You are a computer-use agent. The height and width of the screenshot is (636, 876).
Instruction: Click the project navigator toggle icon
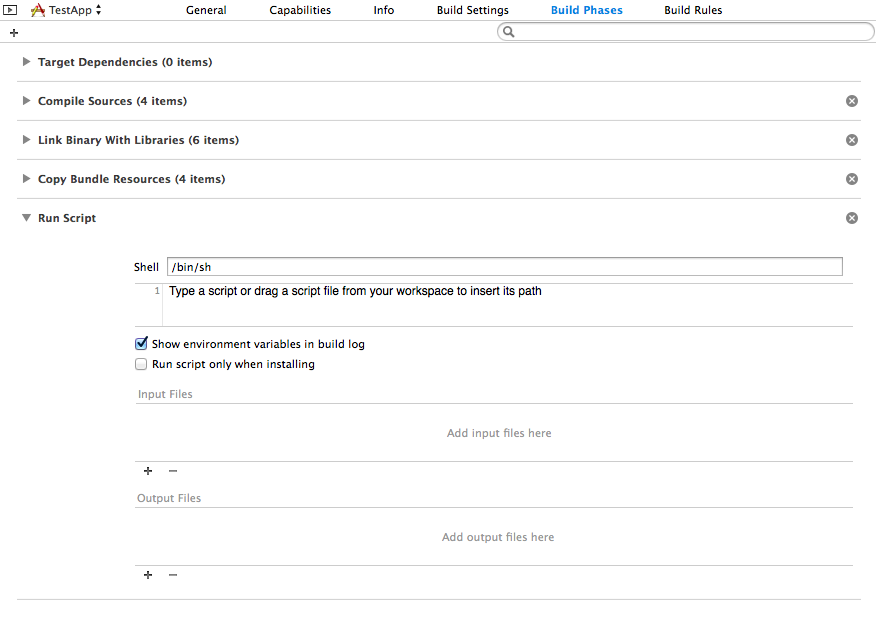click(x=10, y=10)
